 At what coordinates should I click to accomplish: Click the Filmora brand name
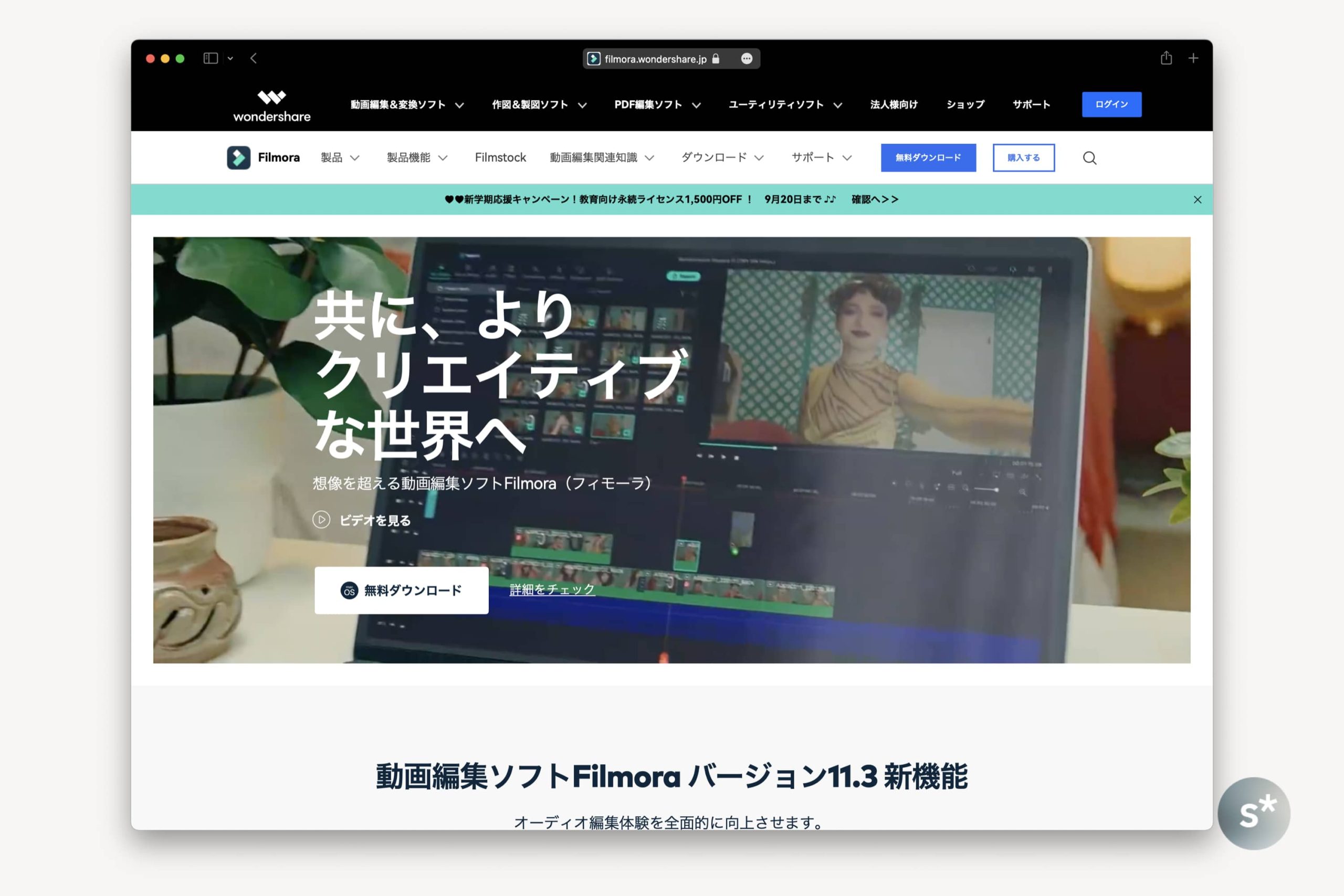pyautogui.click(x=278, y=157)
